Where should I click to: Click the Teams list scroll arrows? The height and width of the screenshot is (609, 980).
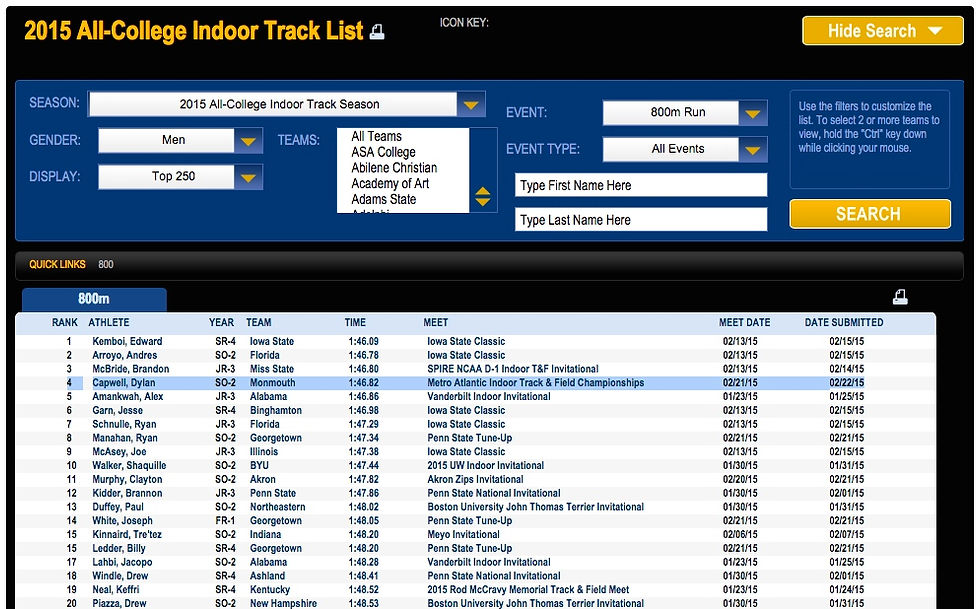(482, 196)
